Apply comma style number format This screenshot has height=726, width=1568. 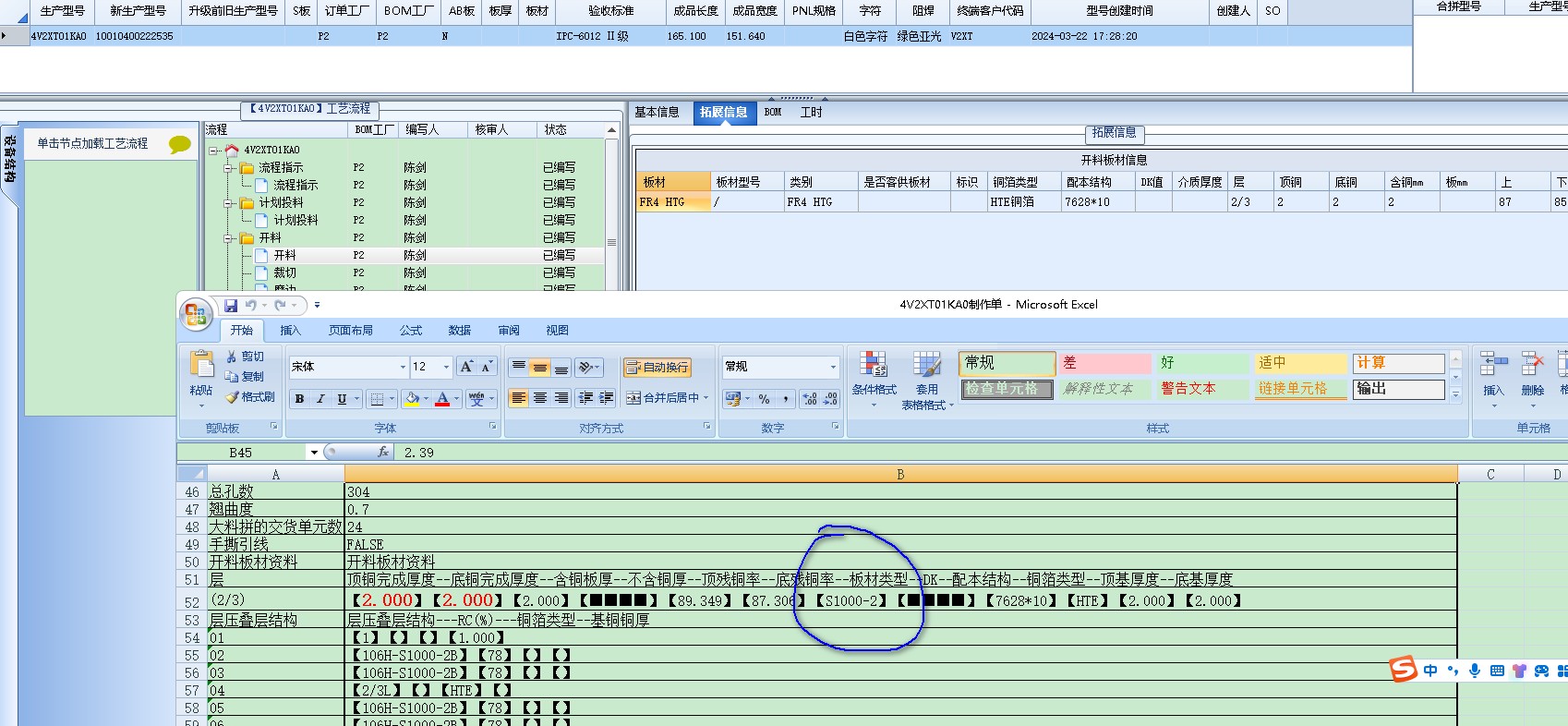tap(786, 399)
